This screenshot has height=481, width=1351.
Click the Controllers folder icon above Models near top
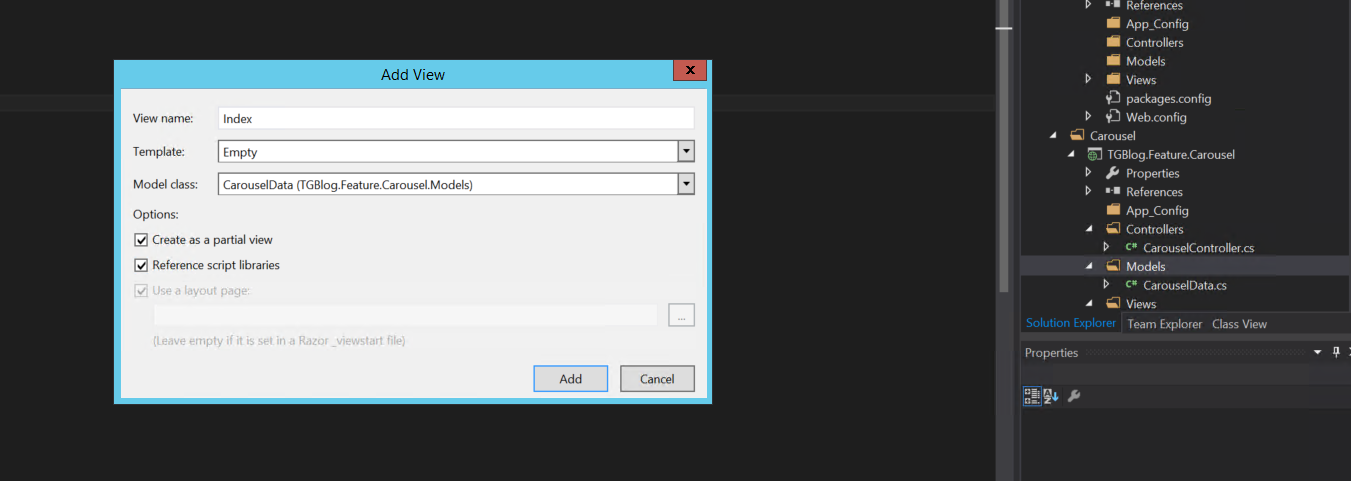coord(1112,42)
